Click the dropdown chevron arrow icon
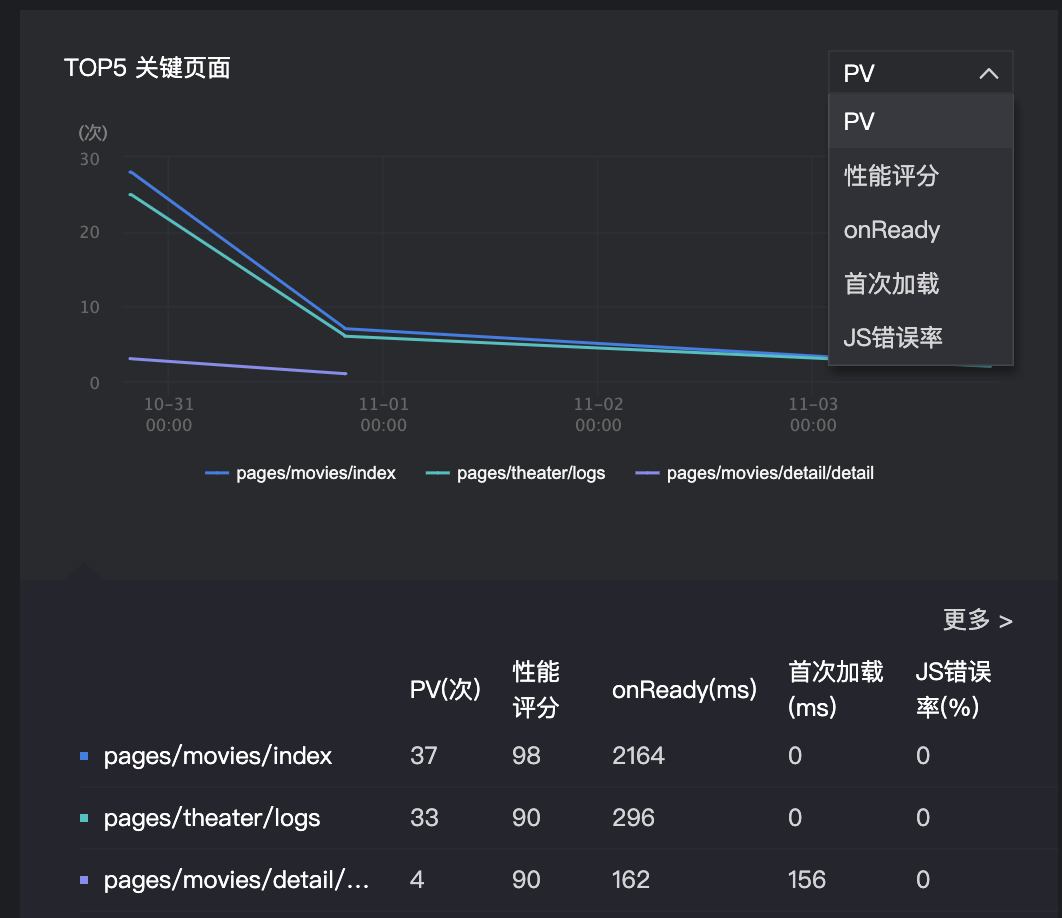 [x=988, y=74]
